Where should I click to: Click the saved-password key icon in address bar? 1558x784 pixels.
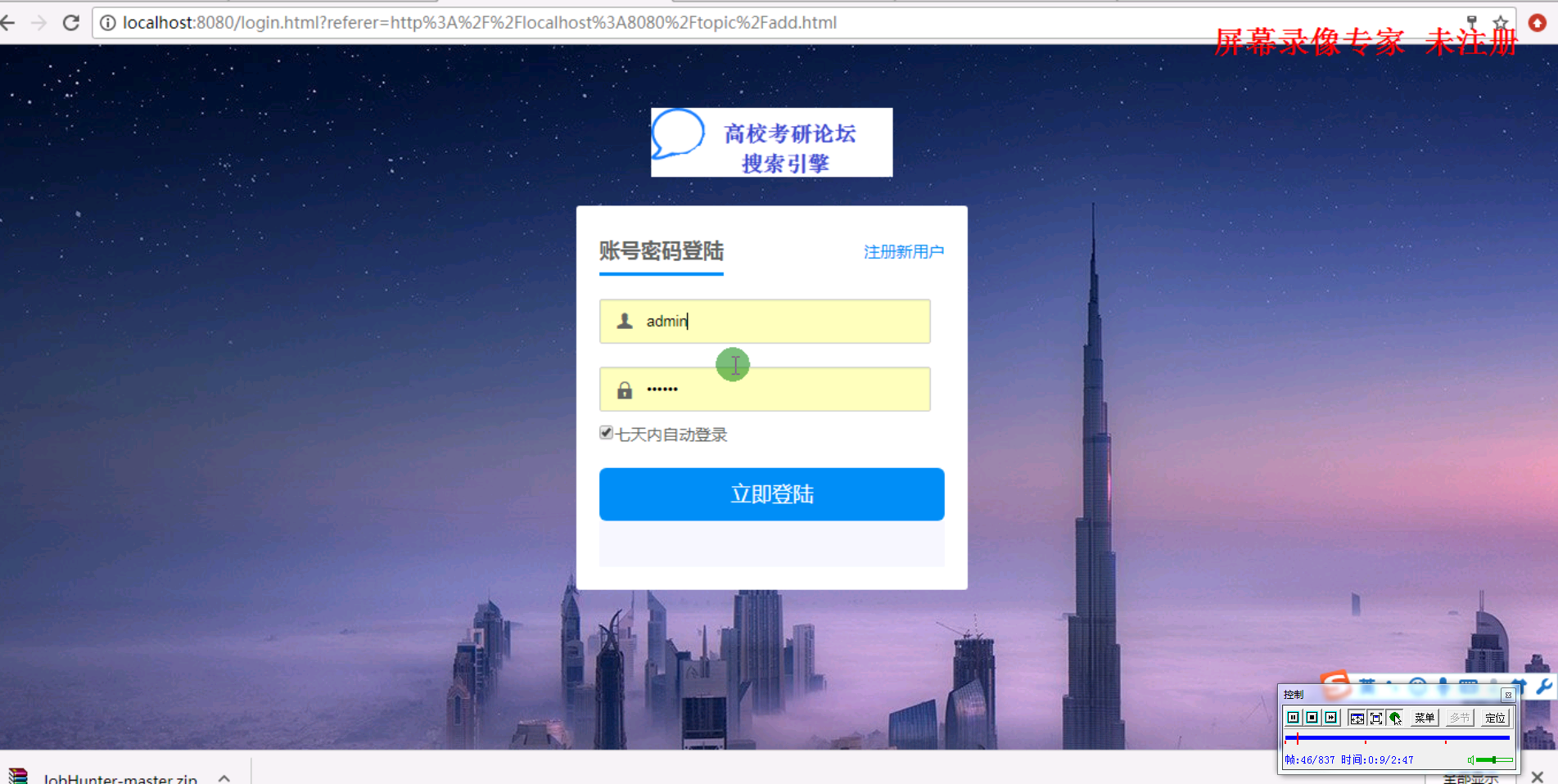(x=1471, y=22)
